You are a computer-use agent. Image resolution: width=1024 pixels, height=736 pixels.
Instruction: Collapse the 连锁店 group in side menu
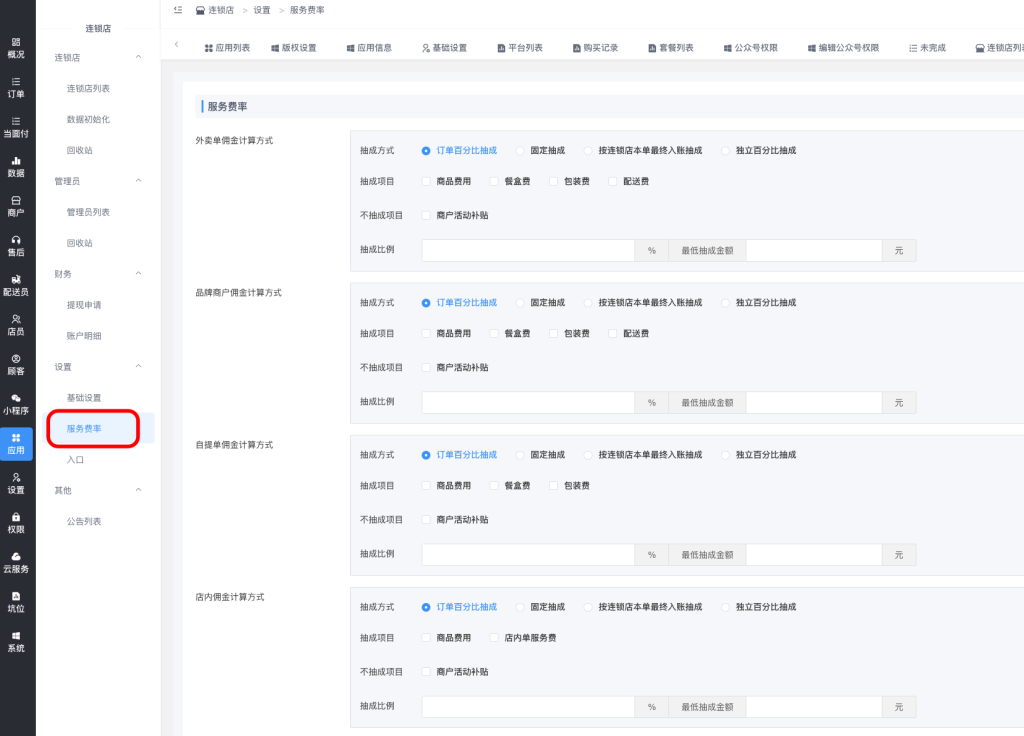click(138, 57)
